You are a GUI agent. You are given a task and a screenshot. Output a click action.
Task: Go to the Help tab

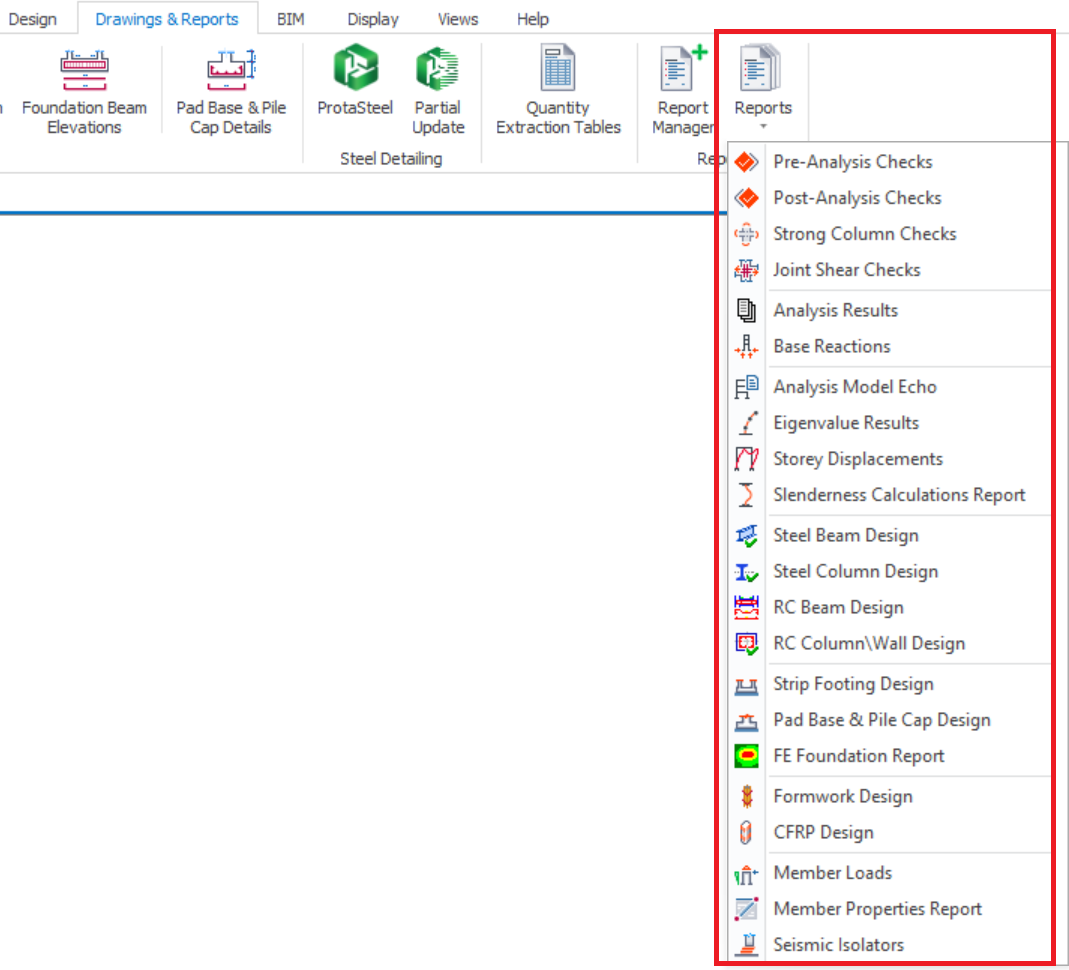point(533,19)
